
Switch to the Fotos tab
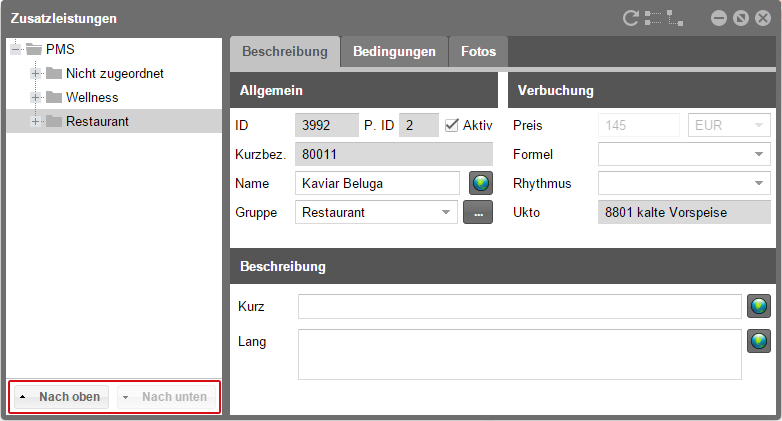pyautogui.click(x=478, y=52)
